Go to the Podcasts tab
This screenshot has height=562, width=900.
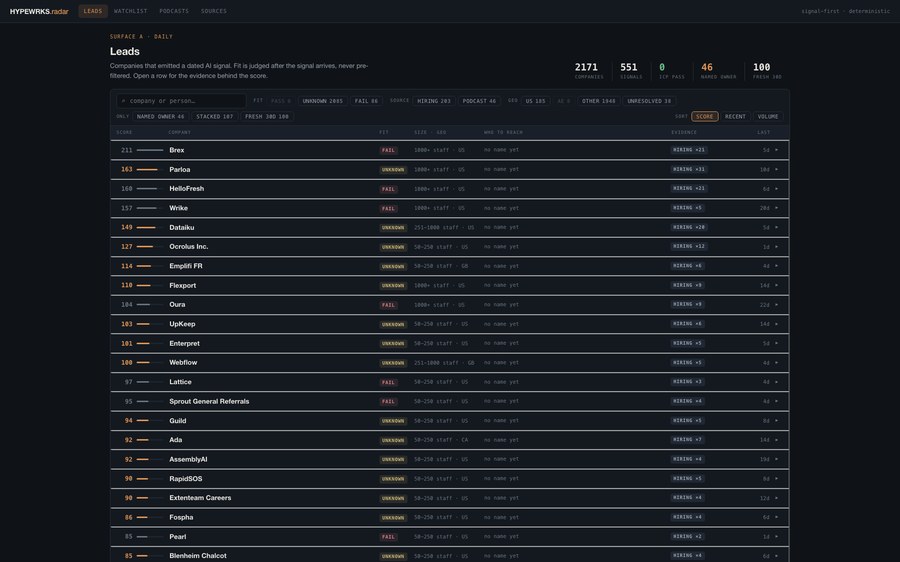[174, 11]
